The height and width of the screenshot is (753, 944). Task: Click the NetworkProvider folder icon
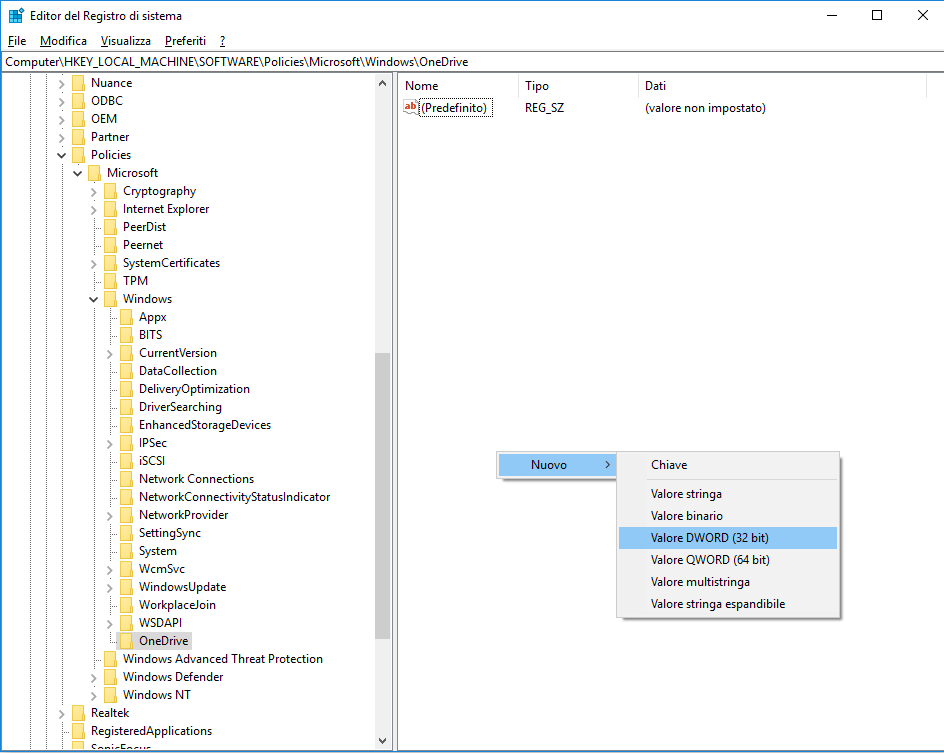coord(127,514)
